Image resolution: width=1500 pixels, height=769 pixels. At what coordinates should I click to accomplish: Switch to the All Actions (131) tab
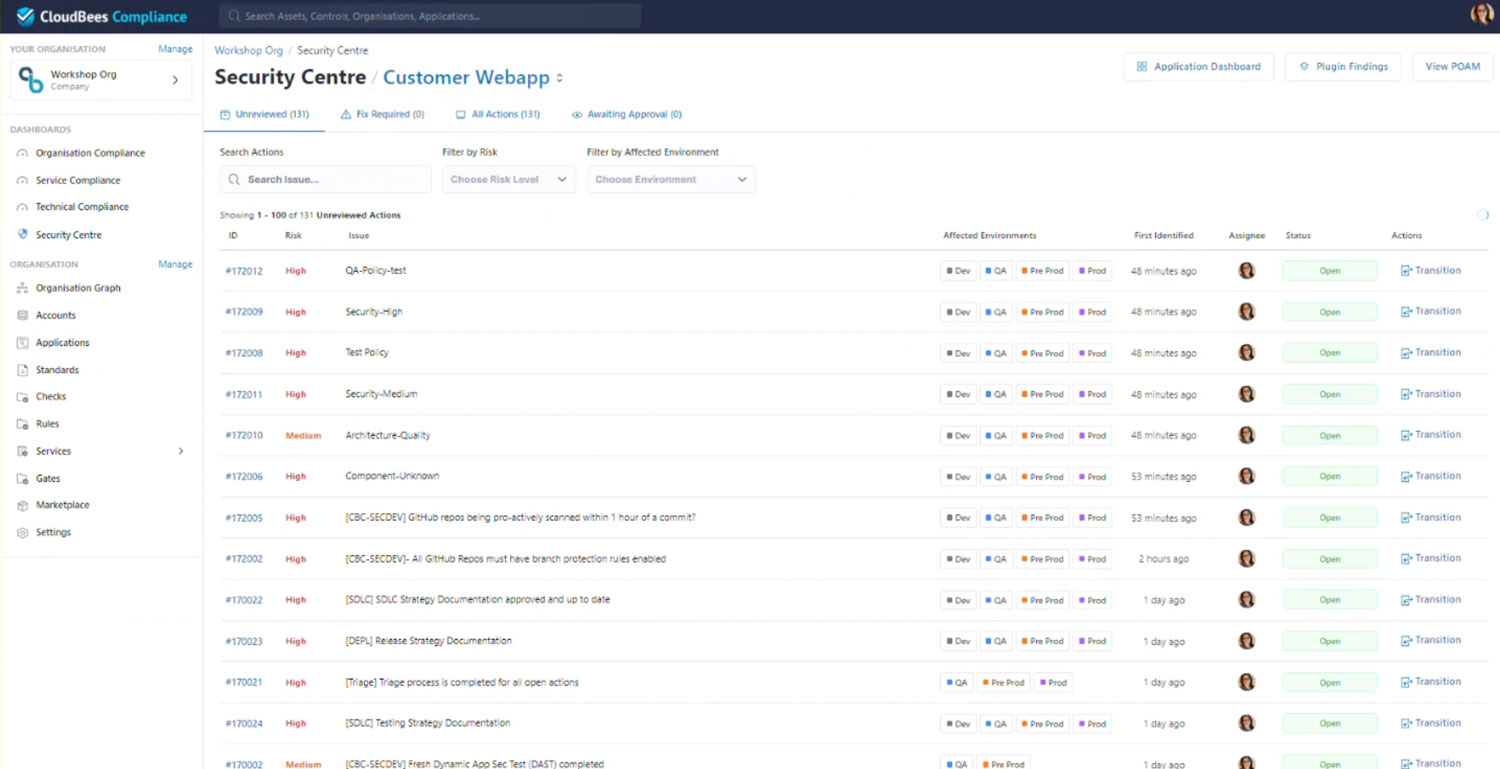coord(498,114)
